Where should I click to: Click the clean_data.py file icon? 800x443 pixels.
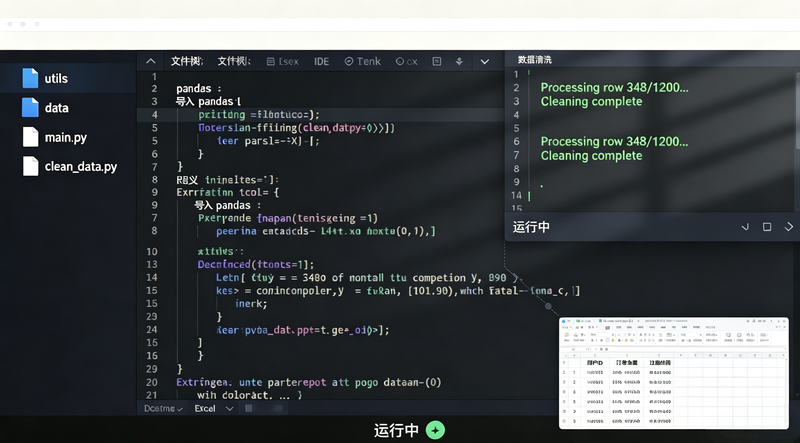tap(30, 166)
